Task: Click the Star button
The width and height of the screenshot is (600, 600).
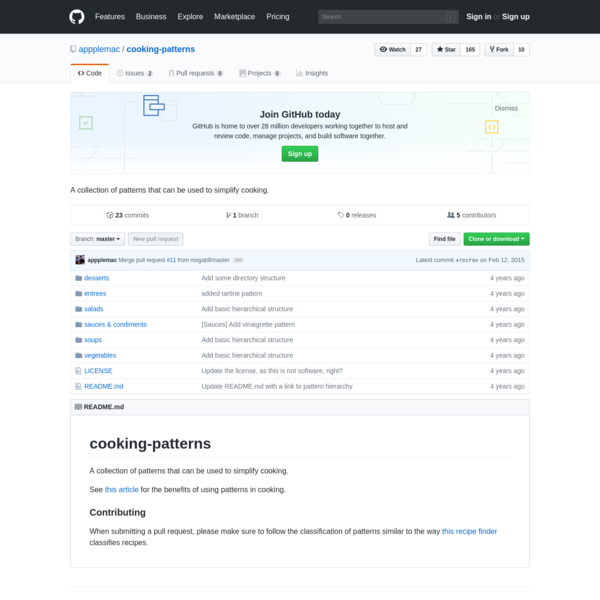Action: [x=446, y=50]
